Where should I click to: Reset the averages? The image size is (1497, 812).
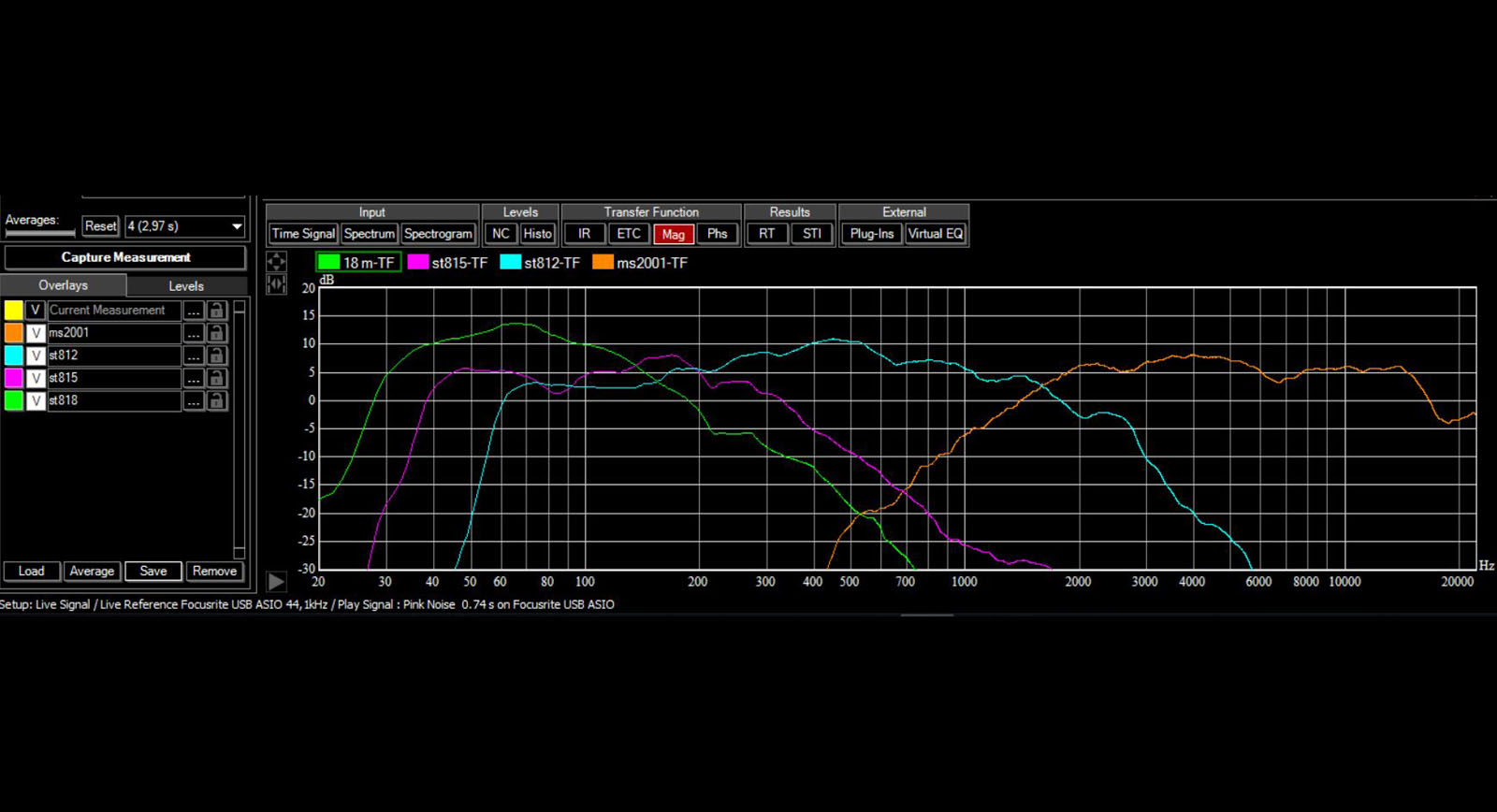(100, 226)
